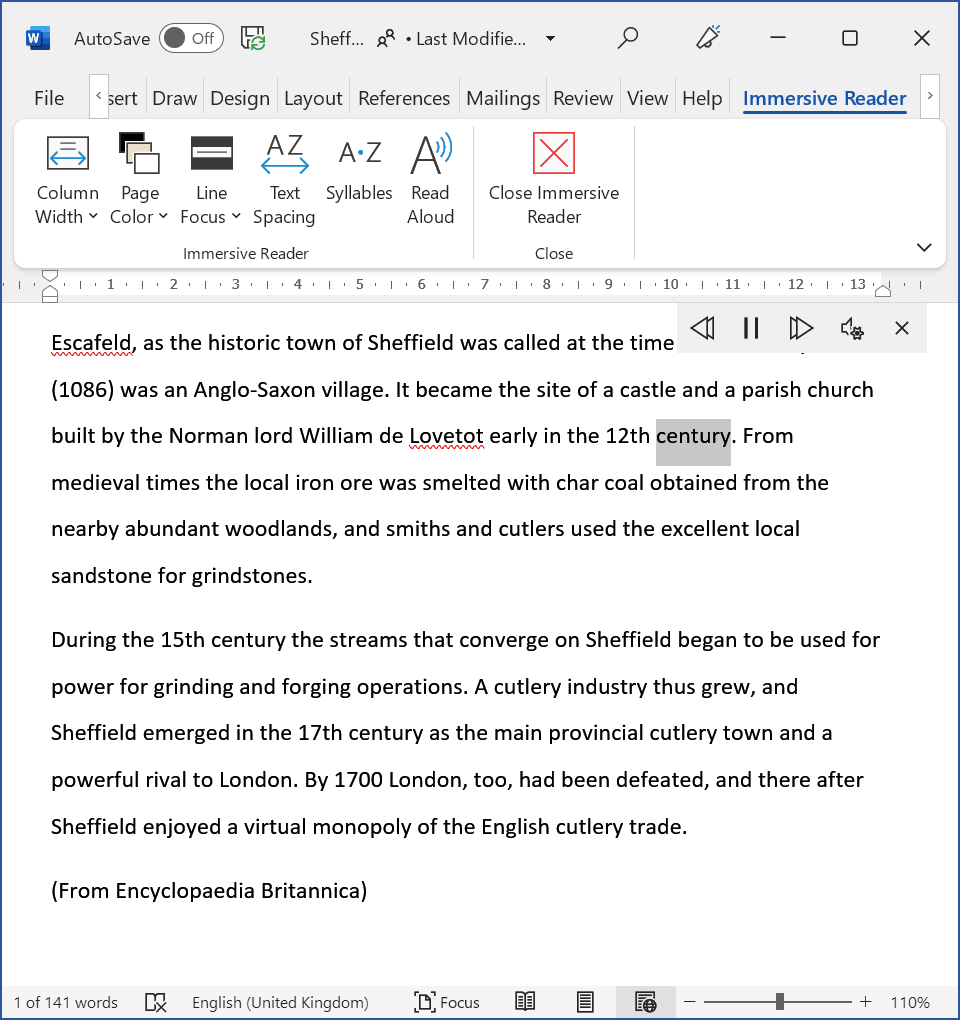Switch to the Review tab
Screen dimensions: 960x1020
click(583, 97)
